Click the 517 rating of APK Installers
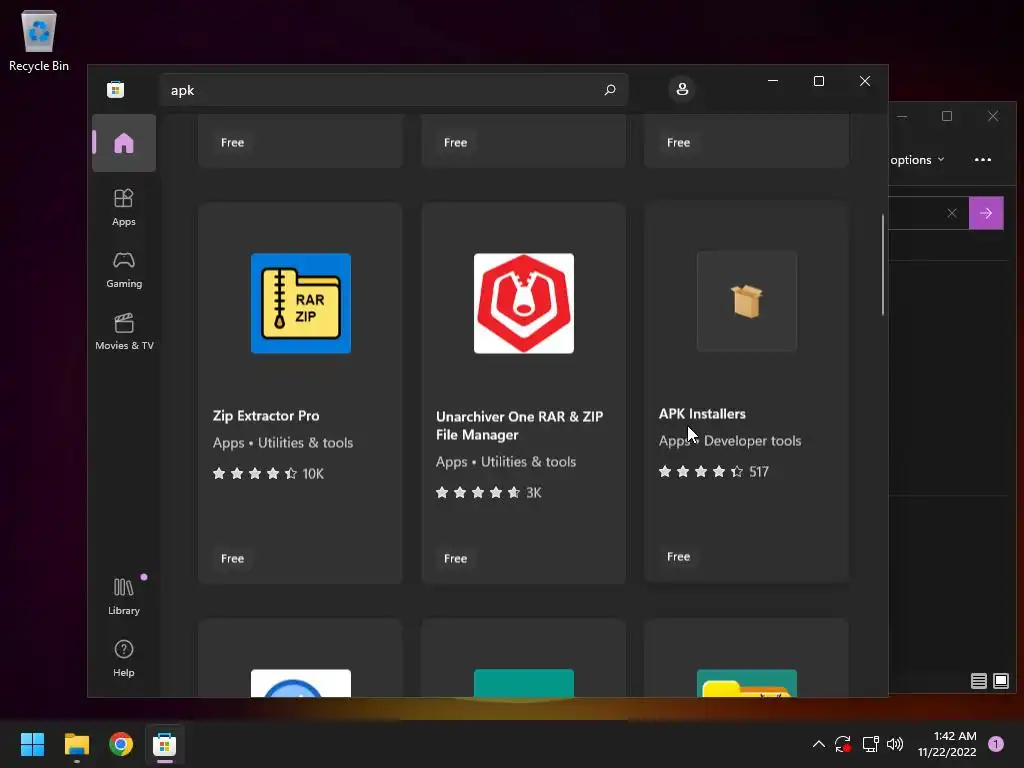 [713, 472]
